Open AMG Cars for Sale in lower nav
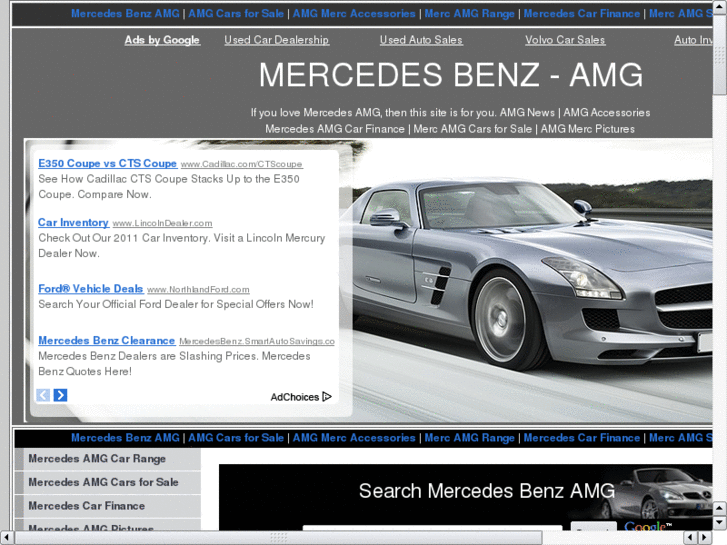 coord(236,438)
